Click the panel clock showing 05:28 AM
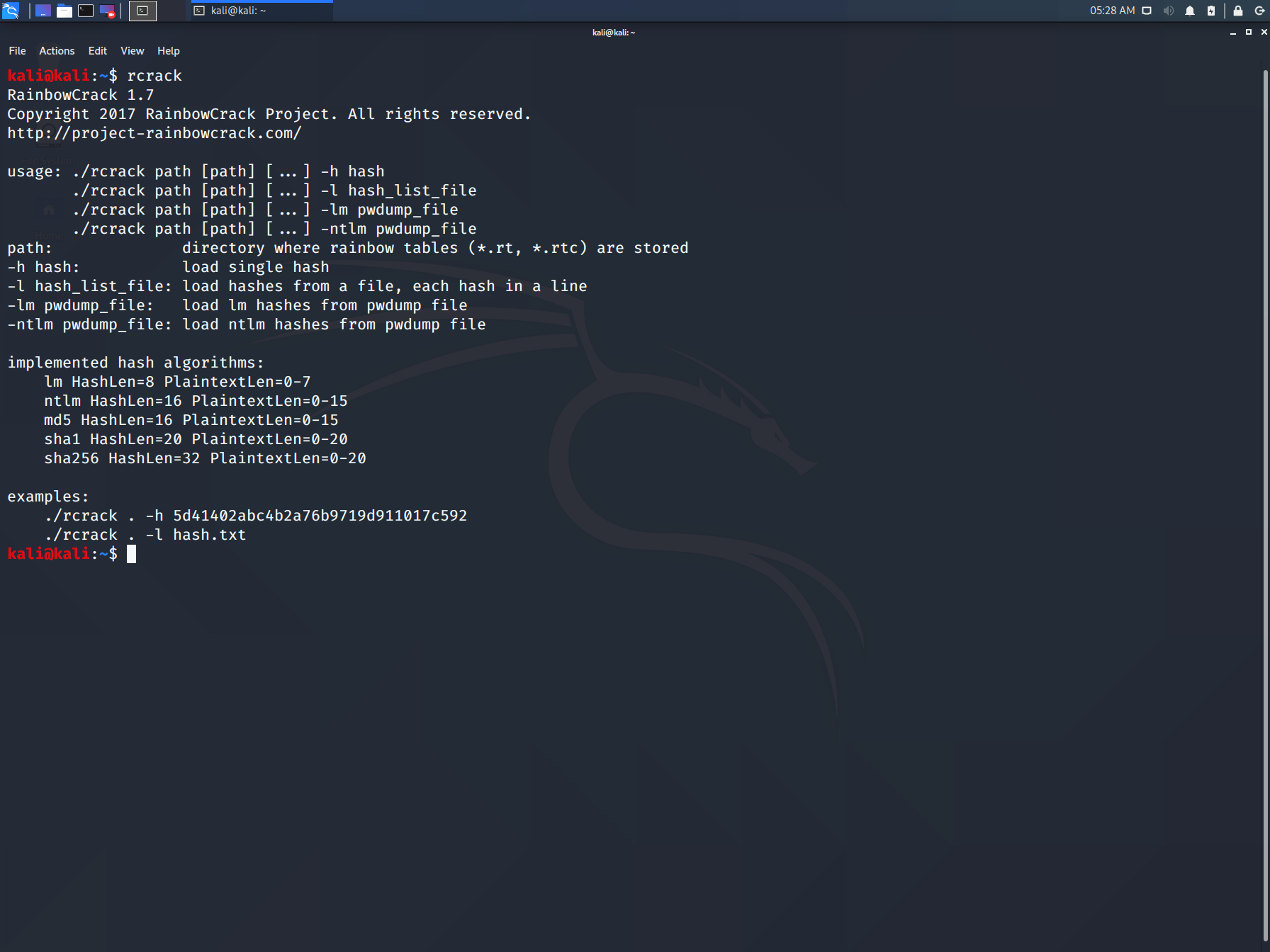This screenshot has height=952, width=1270. pyautogui.click(x=1112, y=11)
